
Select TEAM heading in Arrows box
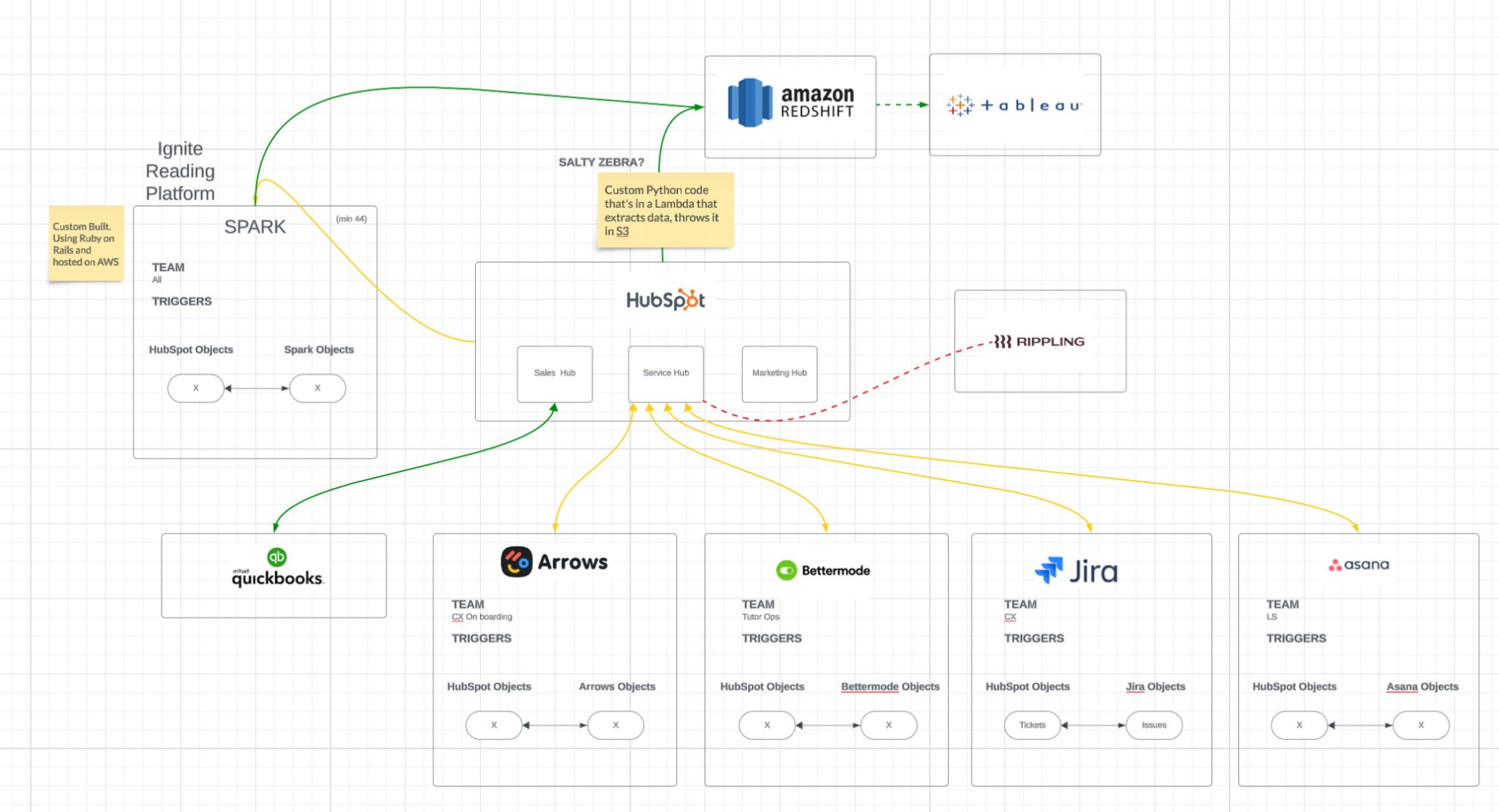[x=468, y=604]
